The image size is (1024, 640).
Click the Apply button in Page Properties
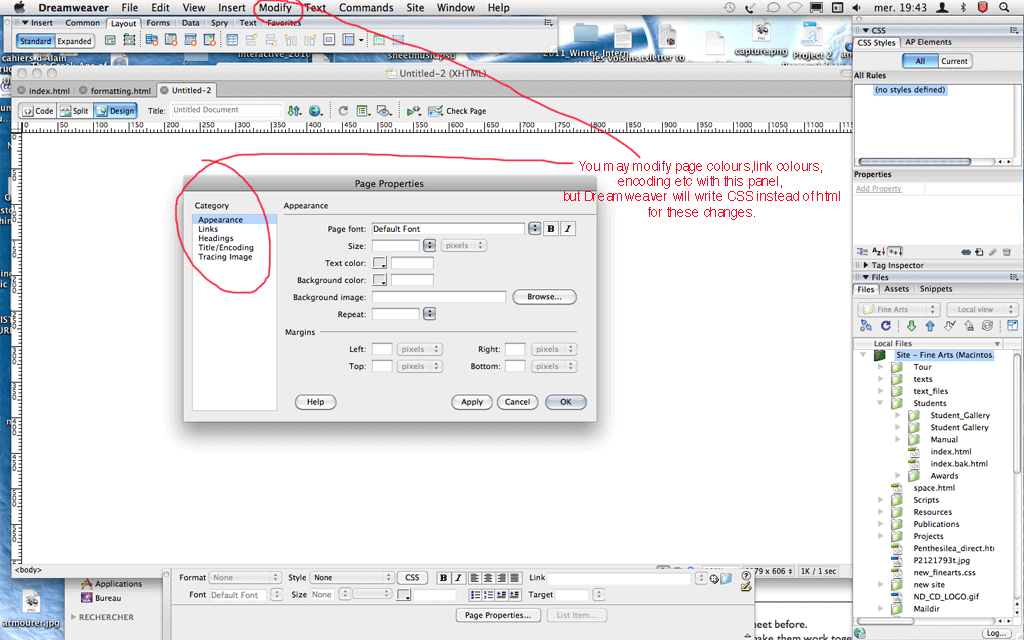pos(472,402)
